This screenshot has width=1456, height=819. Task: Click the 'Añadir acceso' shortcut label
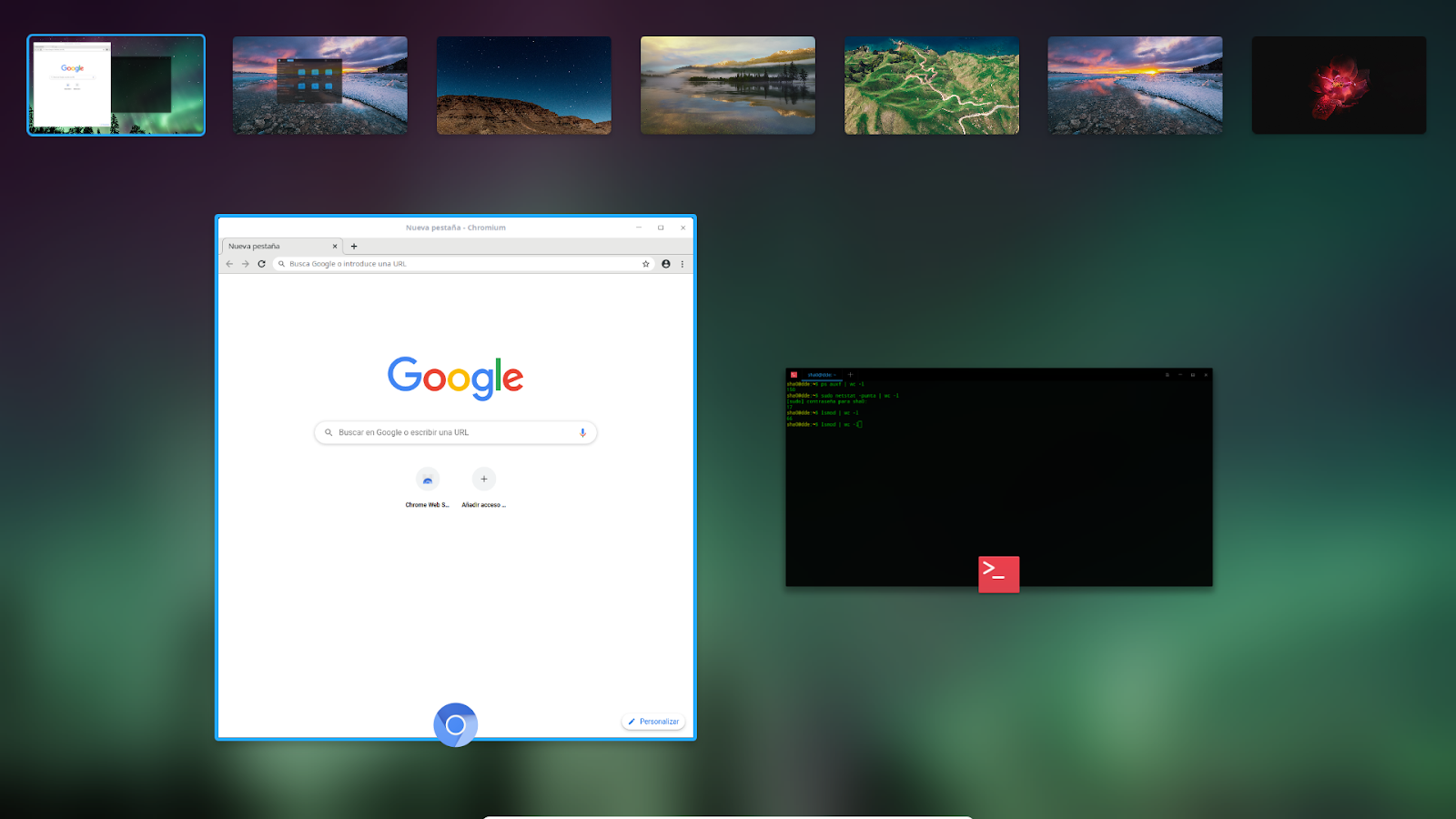point(483,505)
